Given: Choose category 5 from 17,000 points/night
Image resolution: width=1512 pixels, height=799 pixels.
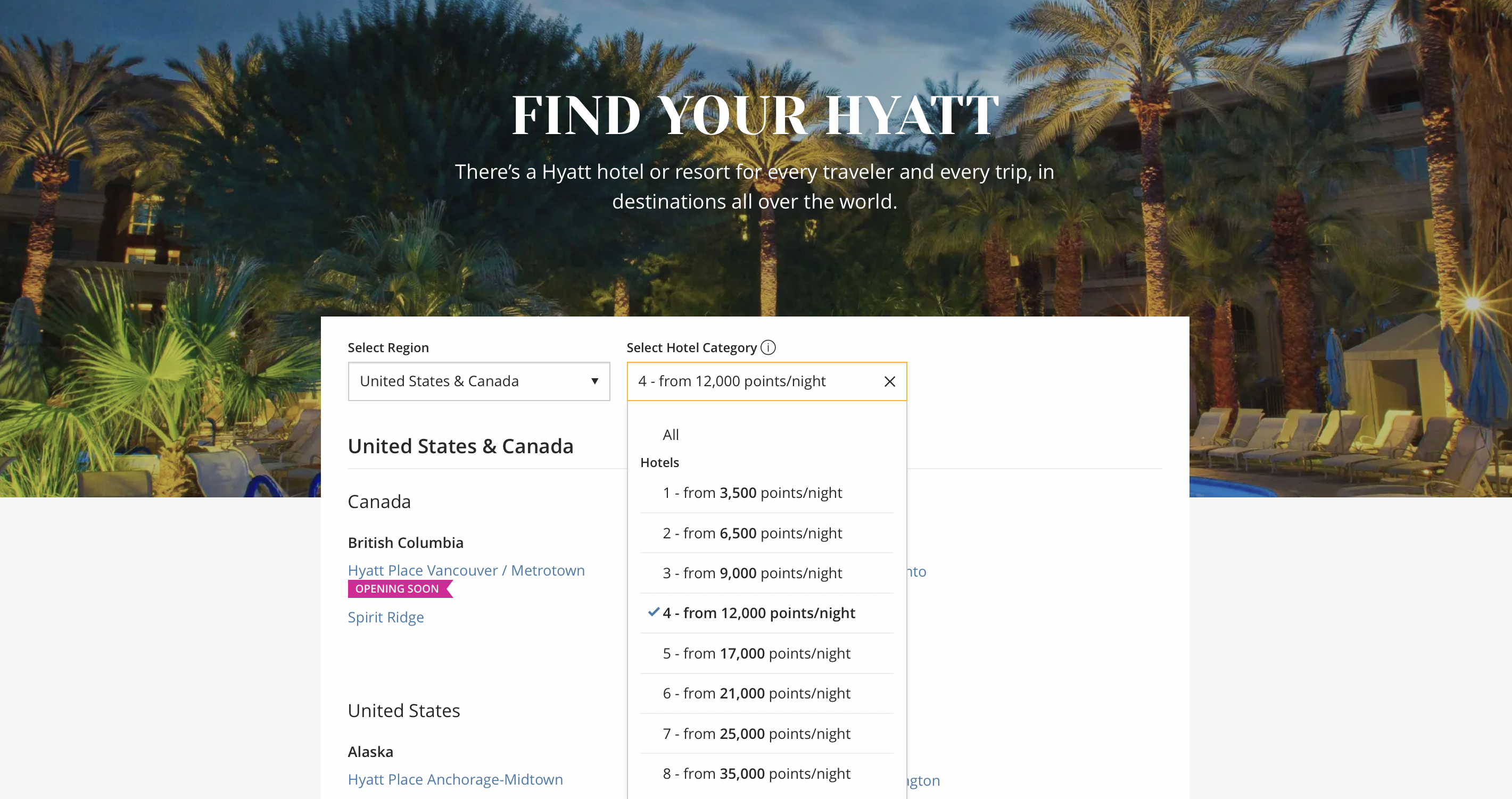Looking at the screenshot, I should pos(756,653).
